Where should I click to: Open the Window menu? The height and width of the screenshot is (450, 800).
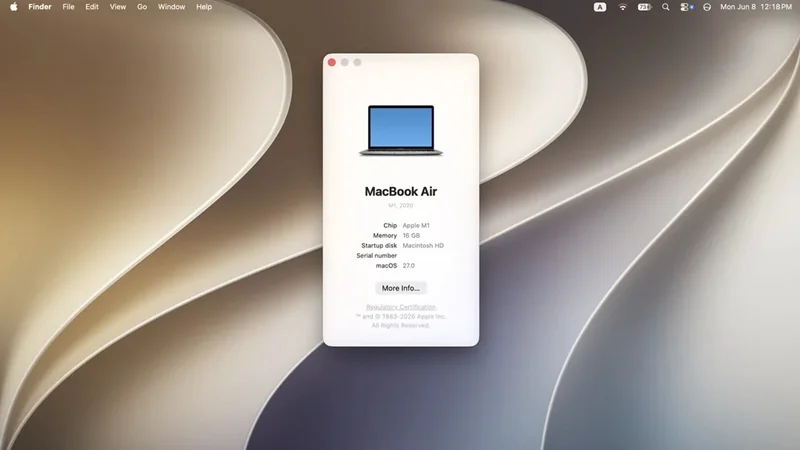(171, 7)
